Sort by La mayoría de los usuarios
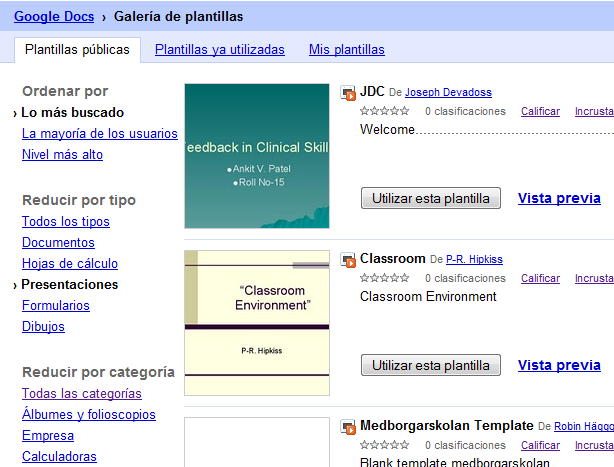614x467 pixels. tap(100, 133)
